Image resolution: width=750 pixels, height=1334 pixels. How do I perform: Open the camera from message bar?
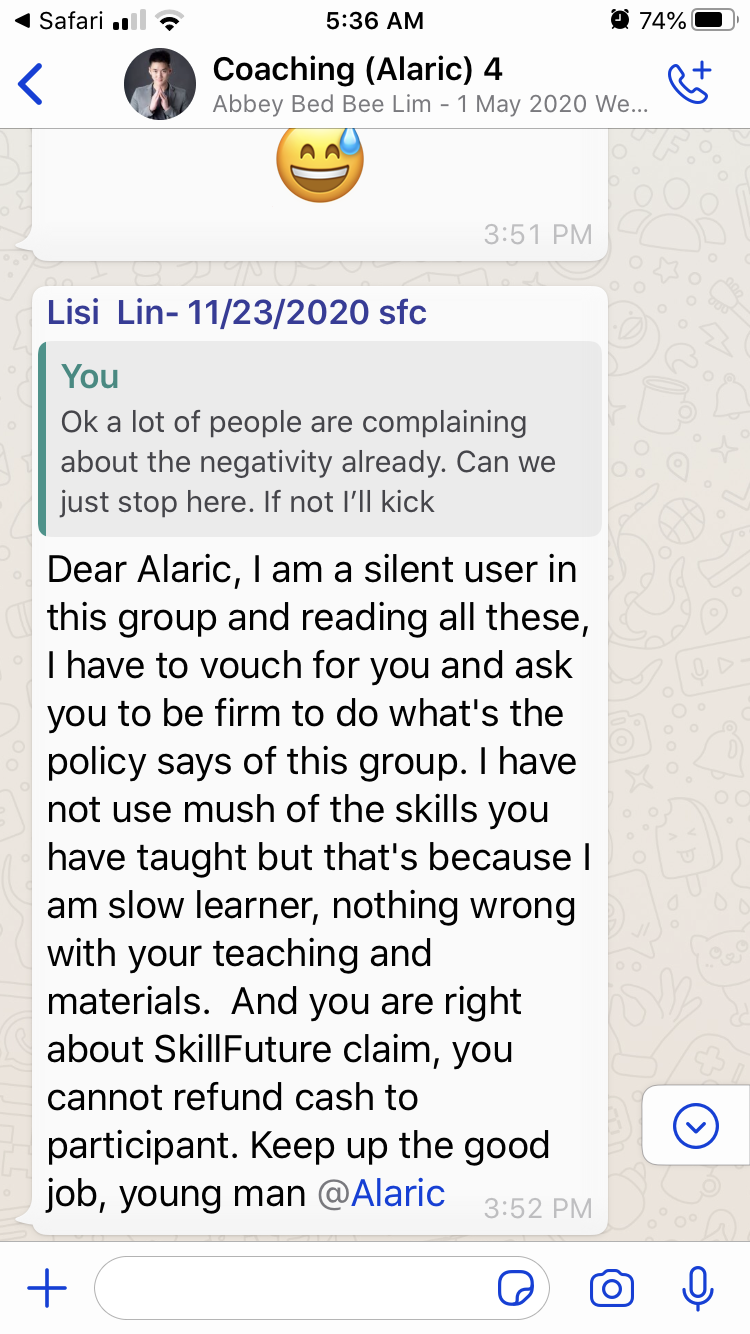pyautogui.click(x=611, y=1289)
